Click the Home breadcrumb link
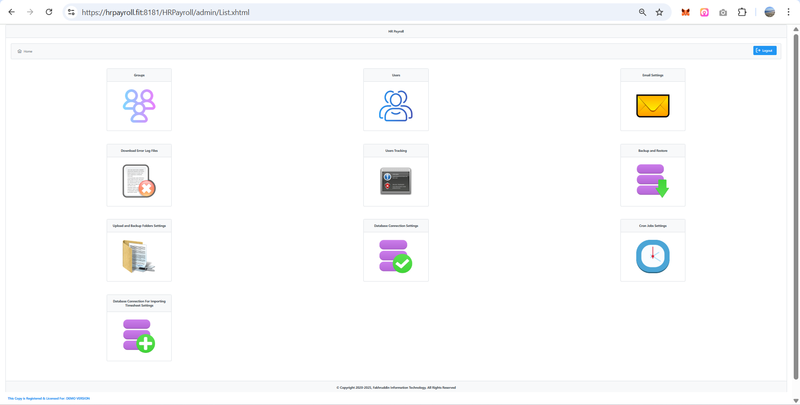Viewport: 800px width, 405px height. pyautogui.click(x=27, y=51)
